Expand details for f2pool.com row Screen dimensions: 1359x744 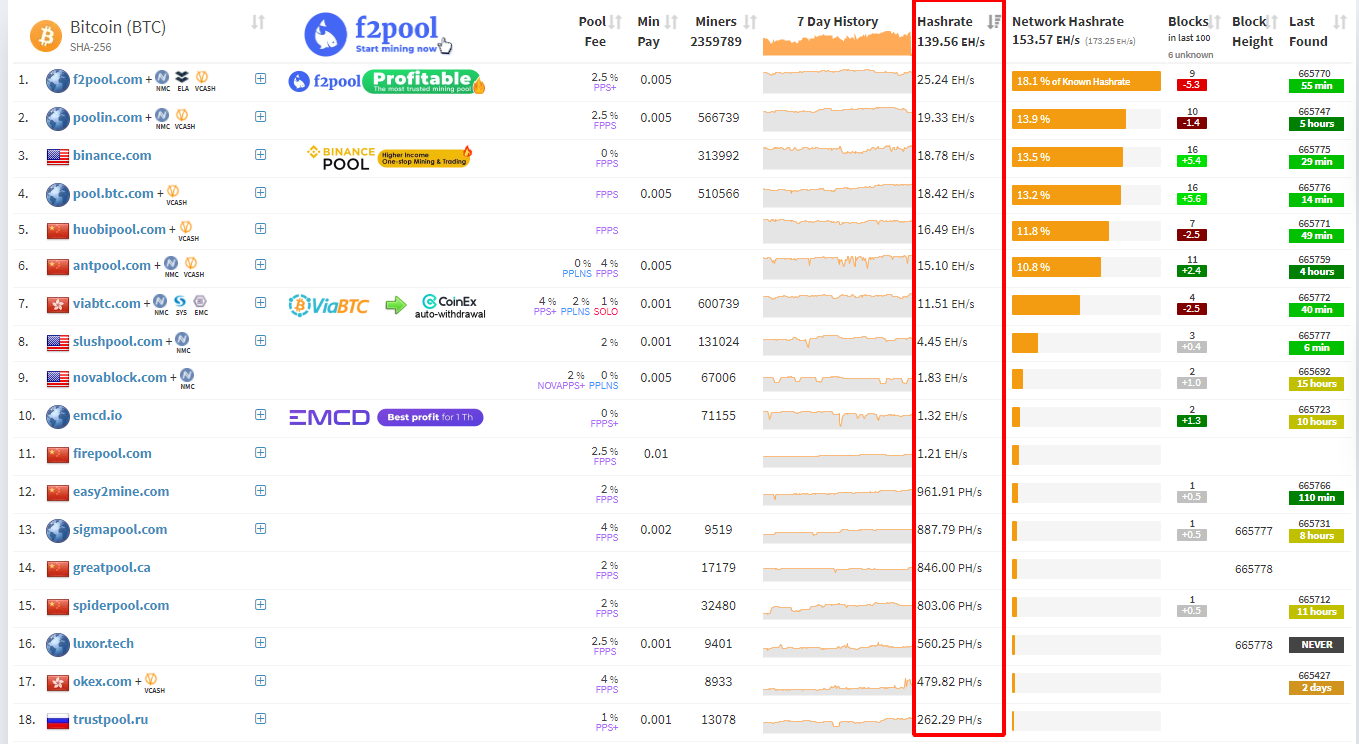point(261,78)
